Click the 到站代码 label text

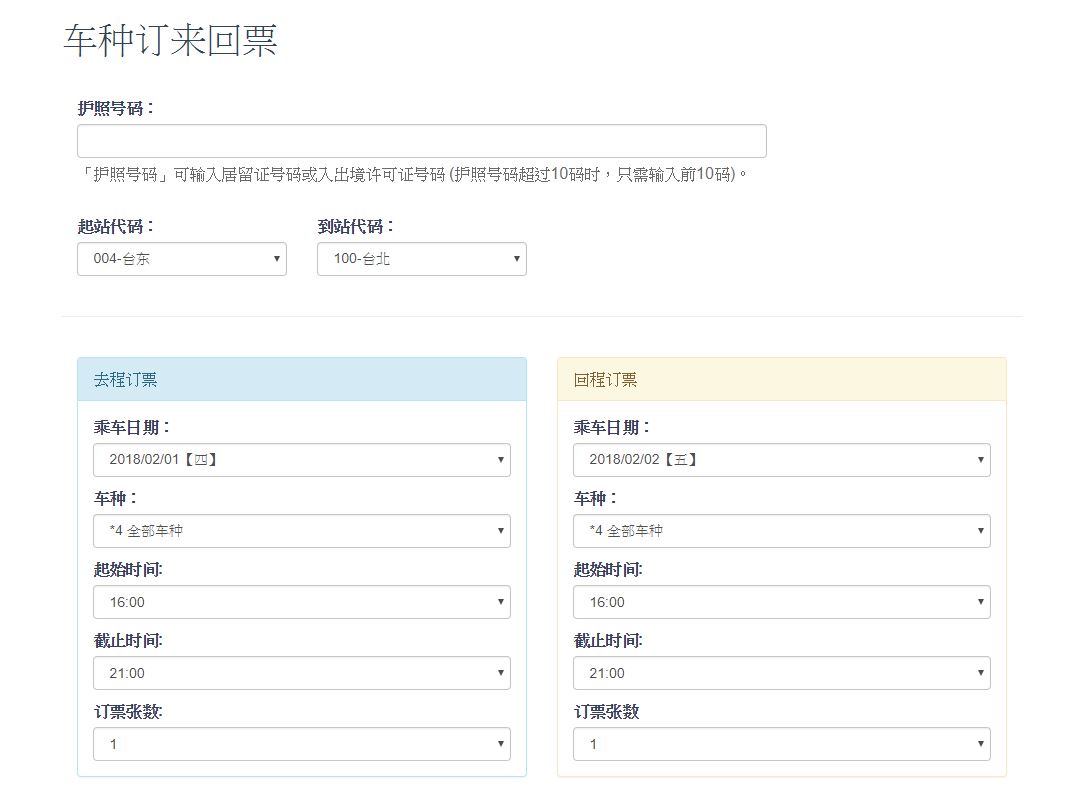pos(356,226)
